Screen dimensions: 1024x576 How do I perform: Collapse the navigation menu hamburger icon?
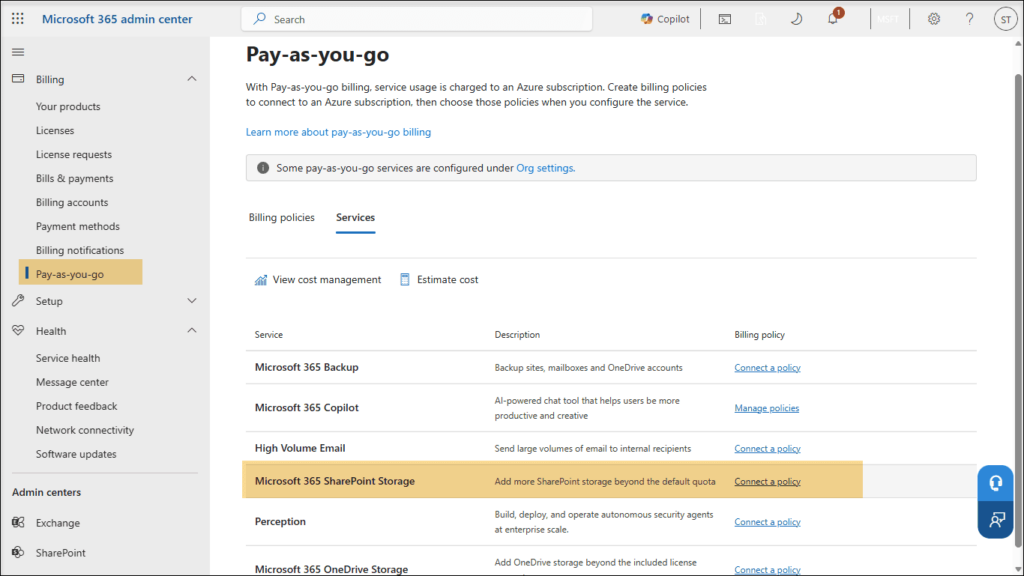[x=18, y=52]
